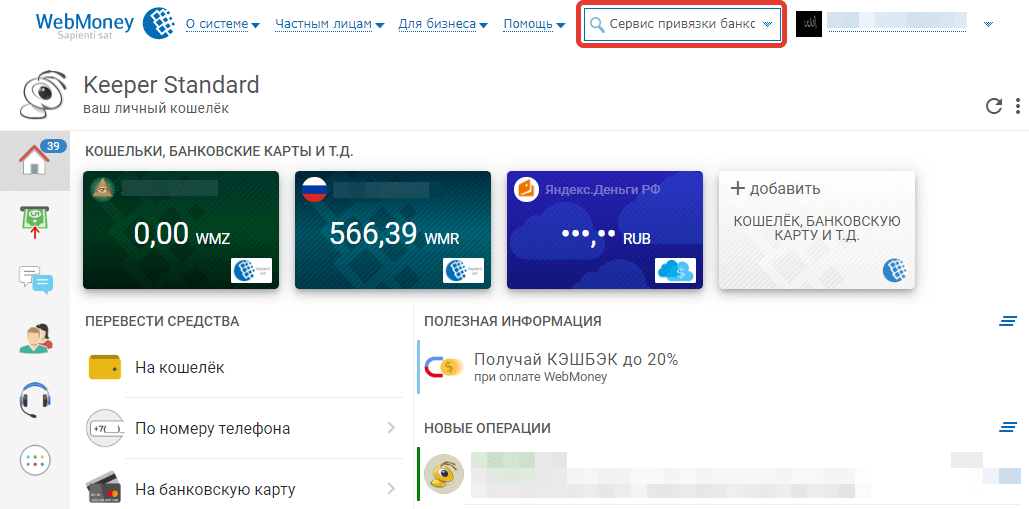Screen dimensions: 1029x509
Task: Select the 566,39 WMR wallet card
Action: pos(392,230)
